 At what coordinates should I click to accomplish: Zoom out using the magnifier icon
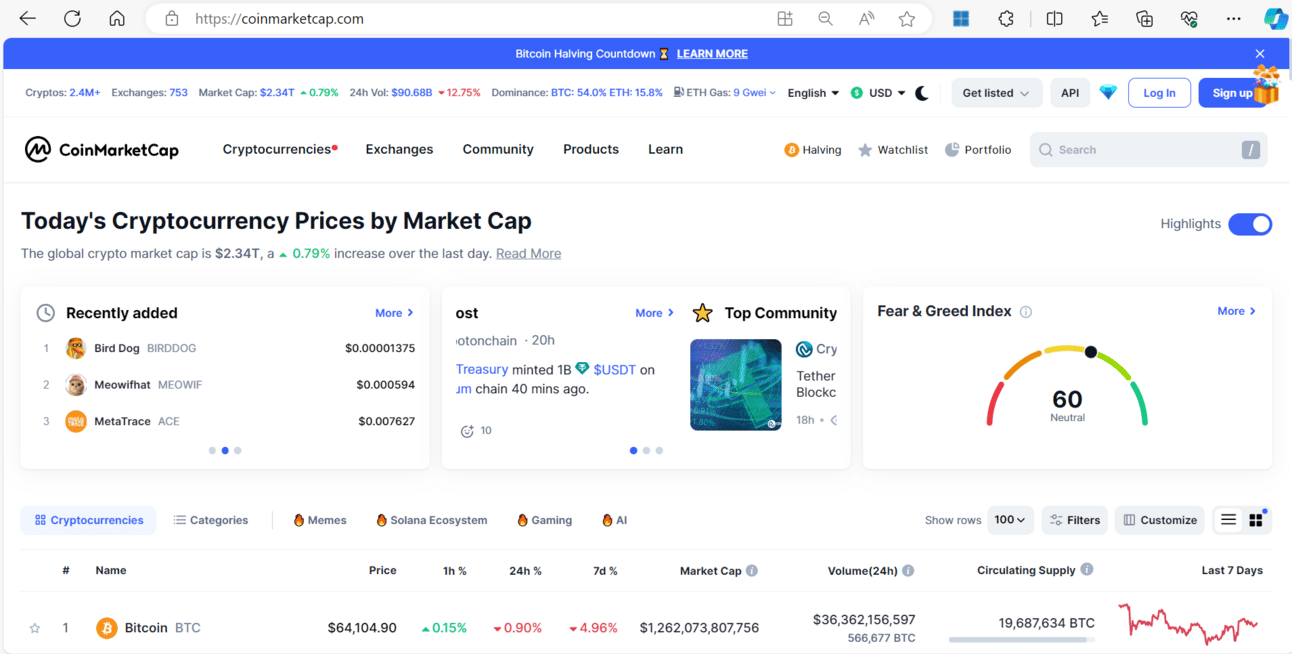(x=825, y=19)
